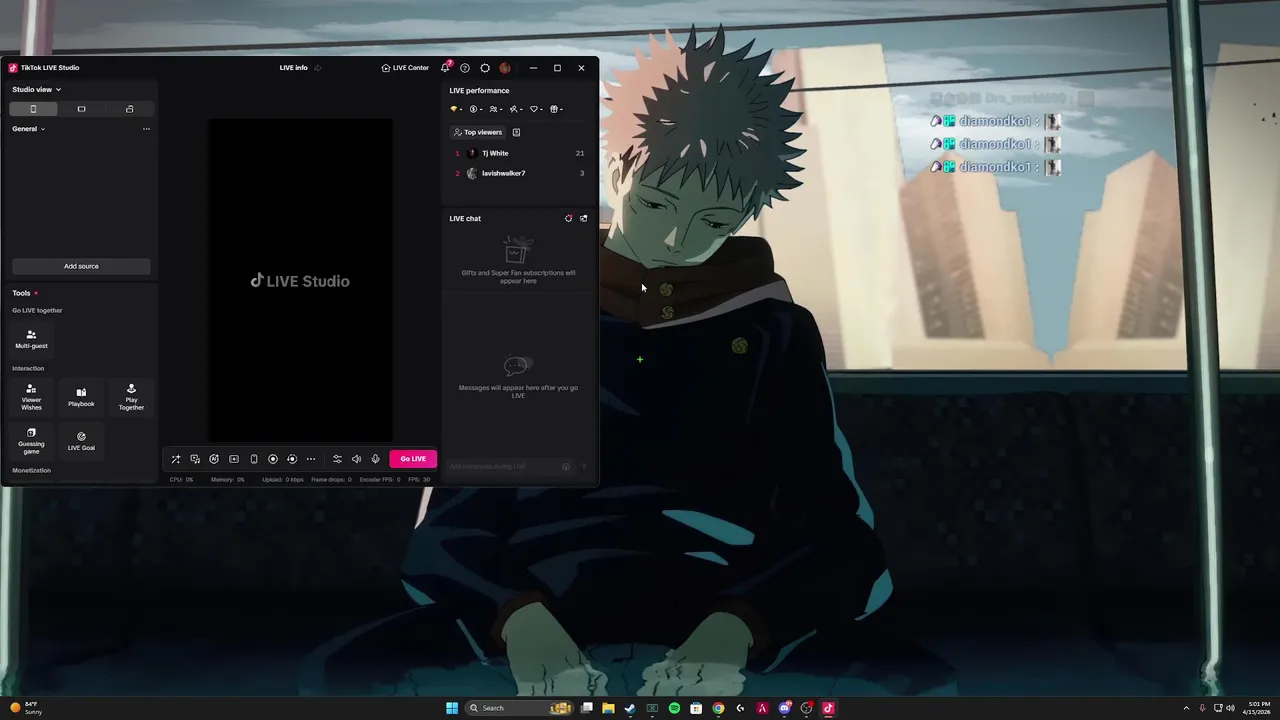Image resolution: width=1280 pixels, height=720 pixels.
Task: Click the pink Go LIVE button
Action: 413,459
